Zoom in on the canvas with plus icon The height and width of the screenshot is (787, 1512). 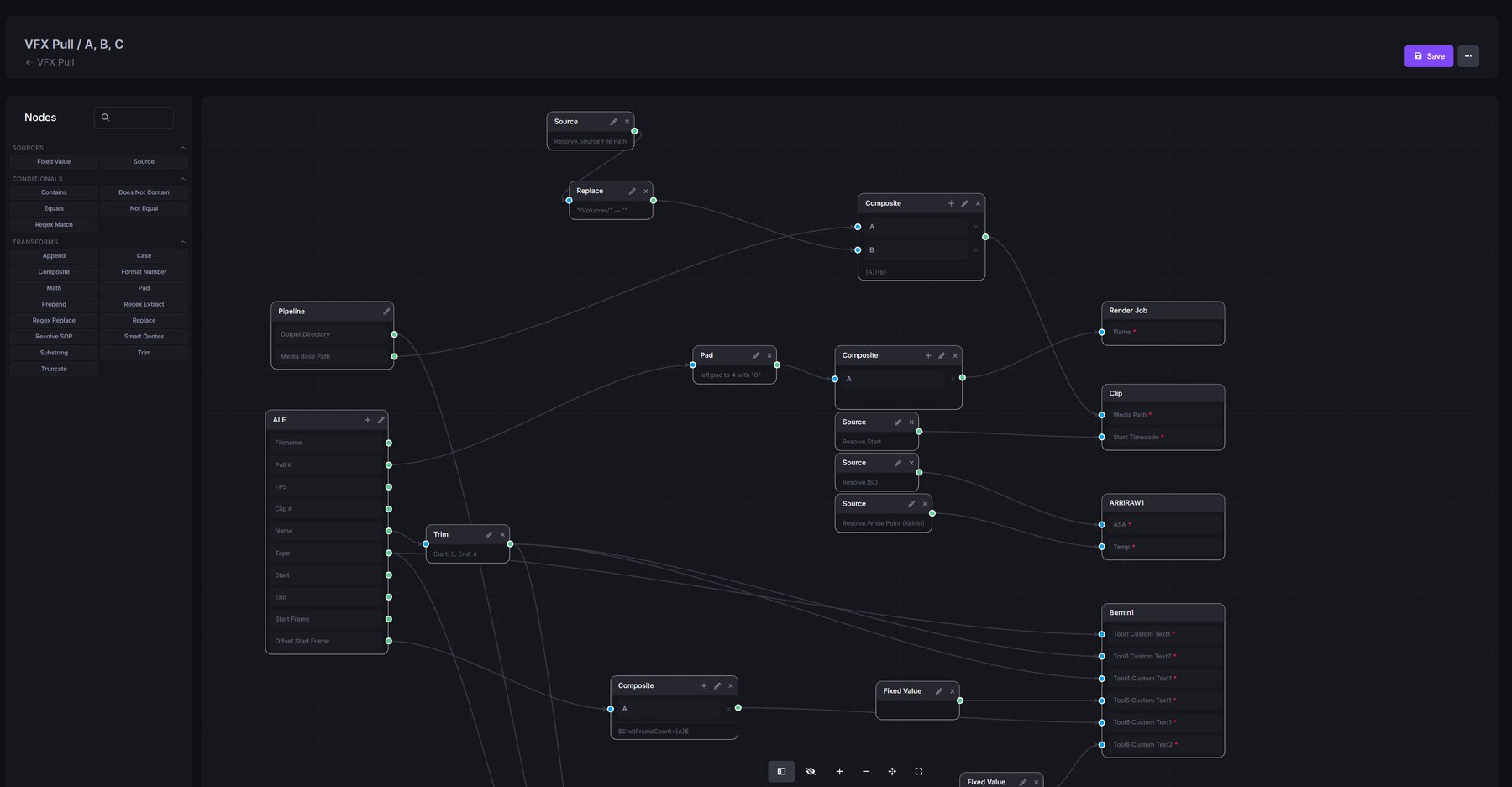(839, 771)
